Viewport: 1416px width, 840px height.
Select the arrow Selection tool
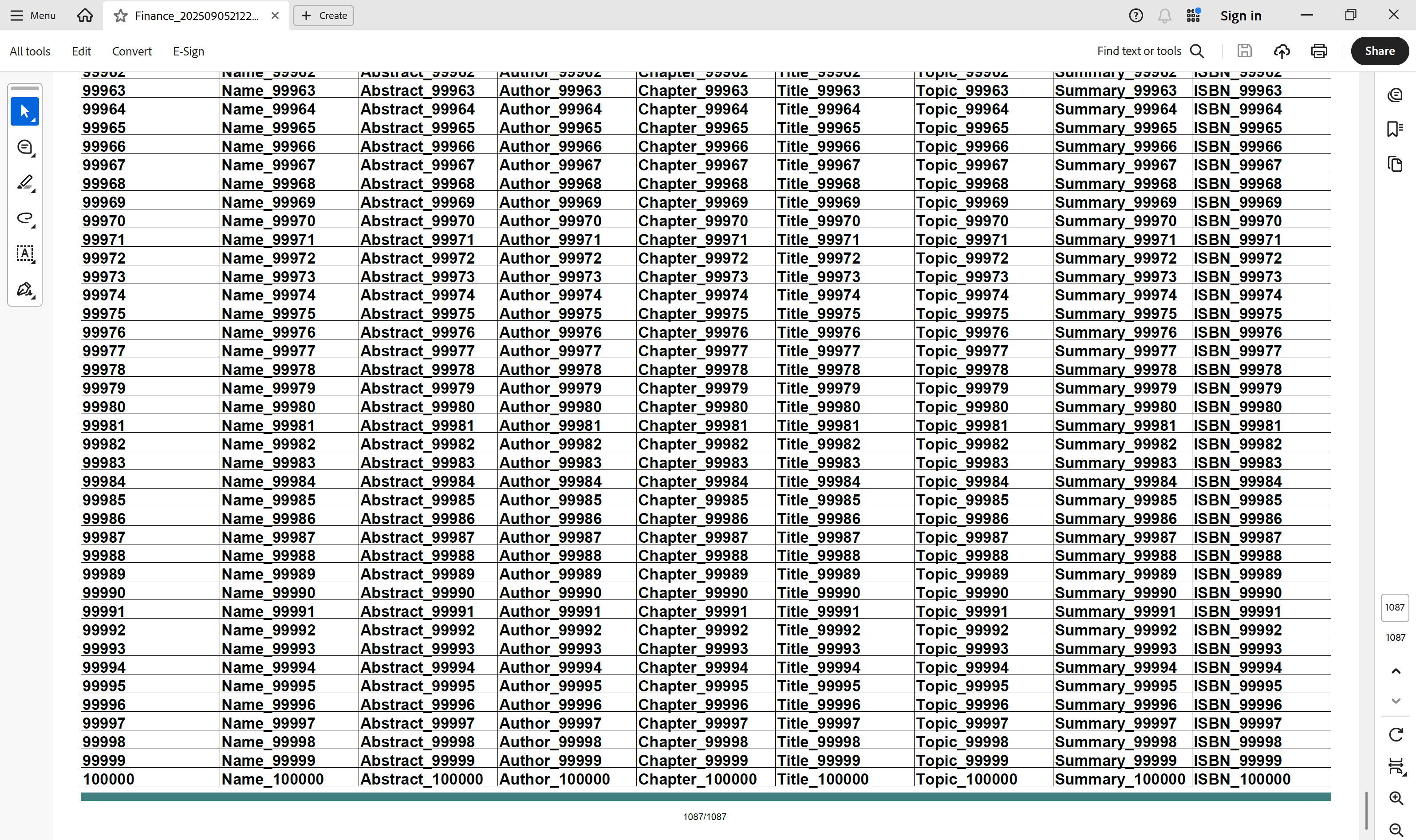(24, 111)
